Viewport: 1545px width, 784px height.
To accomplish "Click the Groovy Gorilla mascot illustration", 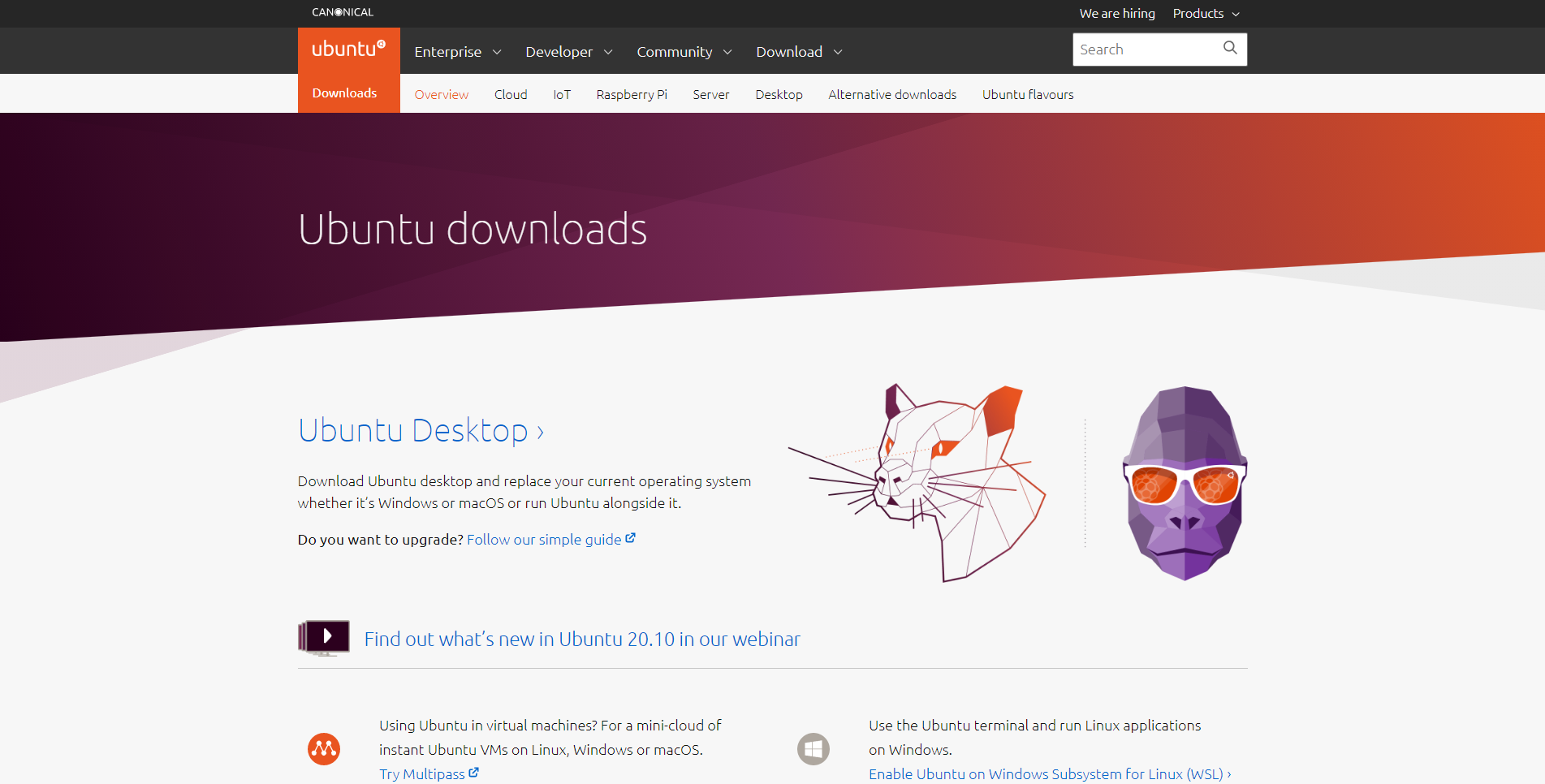I will tap(1185, 483).
